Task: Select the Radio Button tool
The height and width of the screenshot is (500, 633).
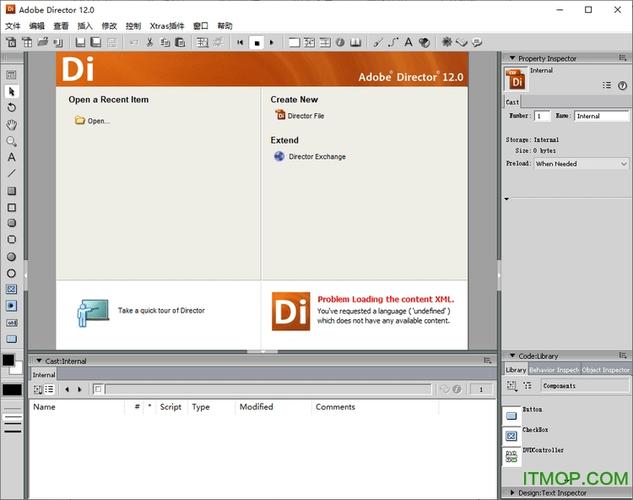Action: click(11, 306)
